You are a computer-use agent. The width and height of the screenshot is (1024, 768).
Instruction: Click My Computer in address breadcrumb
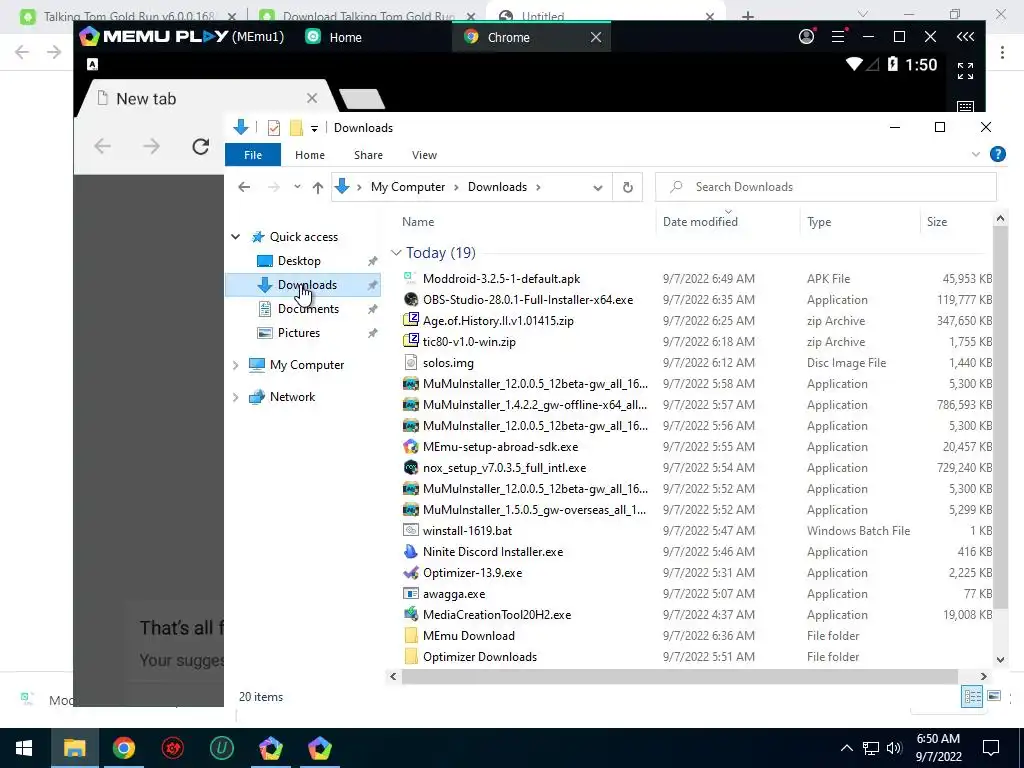408,187
